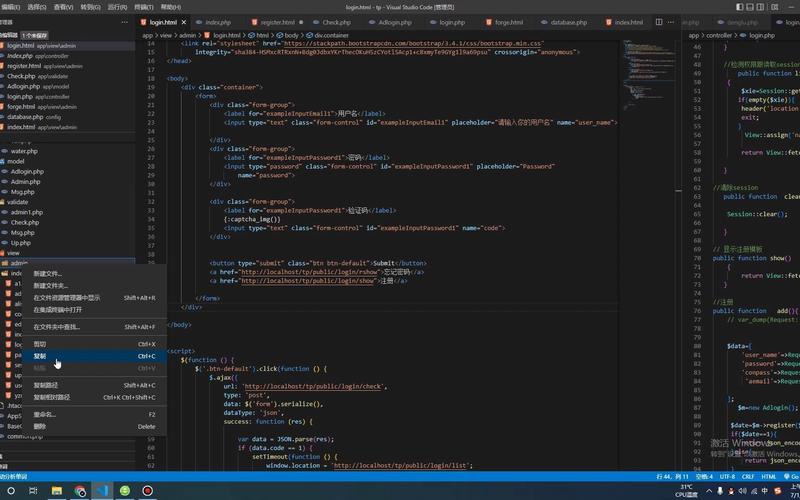The image size is (800, 500).
Task: Toggle the bottom panel layout icon
Action: pyautogui.click(x=750, y=7)
